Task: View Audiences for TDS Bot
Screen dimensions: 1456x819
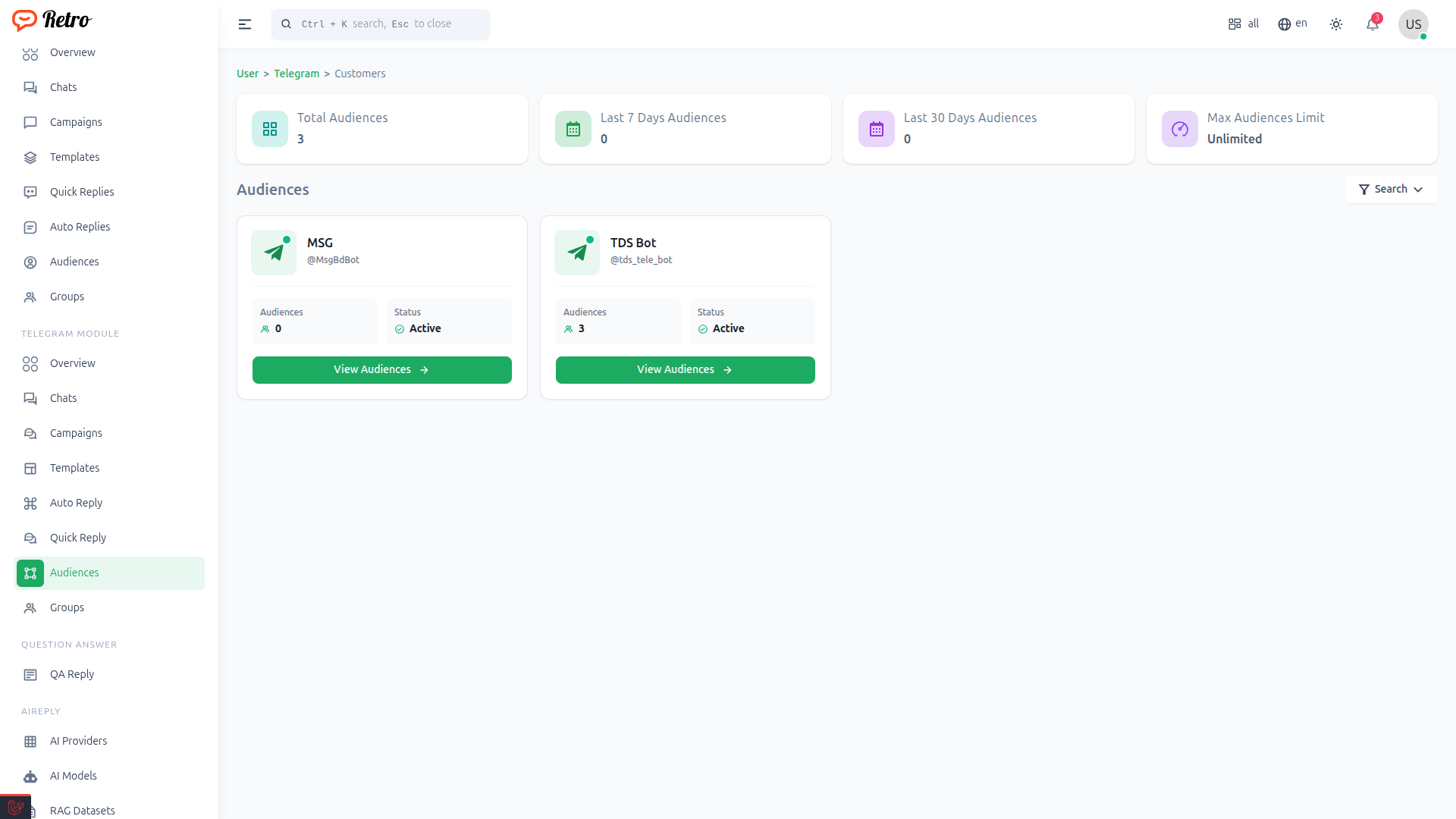Action: coord(685,370)
